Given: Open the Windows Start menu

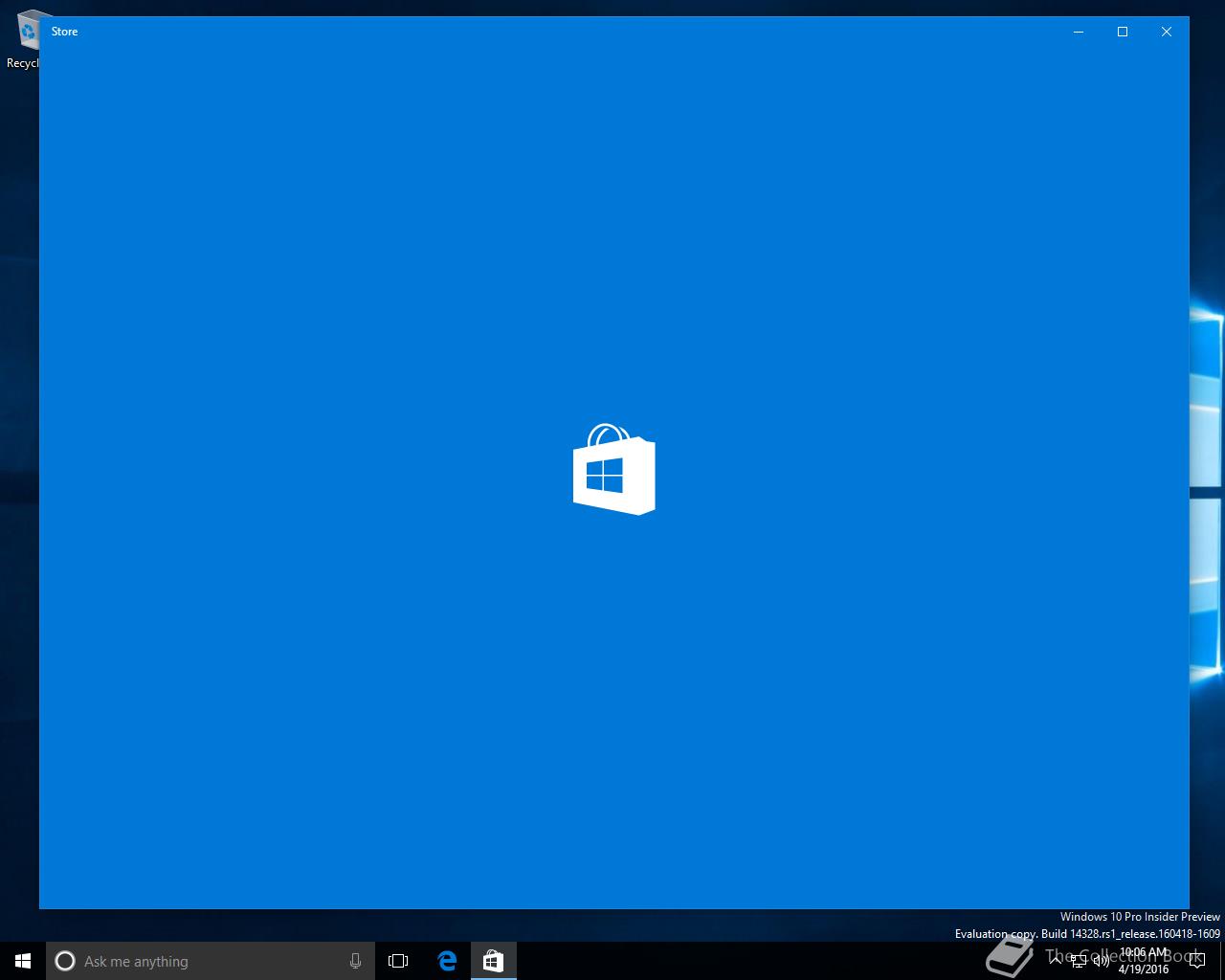Looking at the screenshot, I should [x=23, y=961].
